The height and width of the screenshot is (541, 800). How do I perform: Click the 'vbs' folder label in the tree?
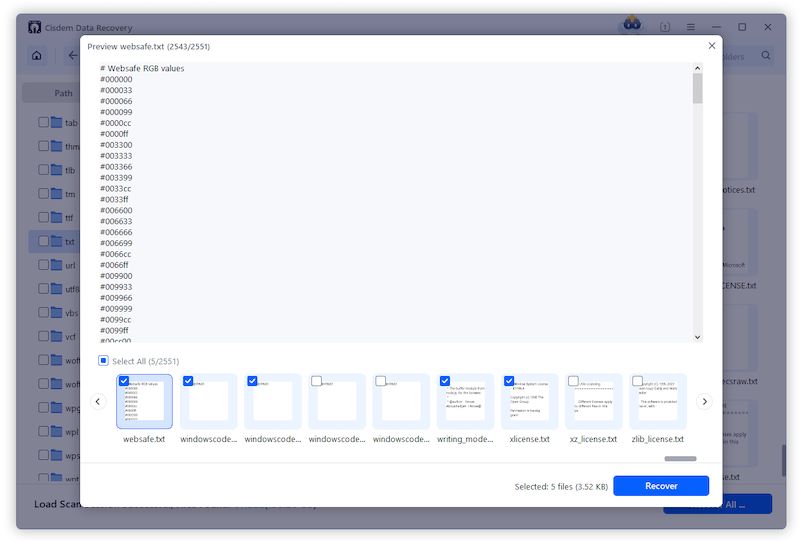(x=72, y=312)
